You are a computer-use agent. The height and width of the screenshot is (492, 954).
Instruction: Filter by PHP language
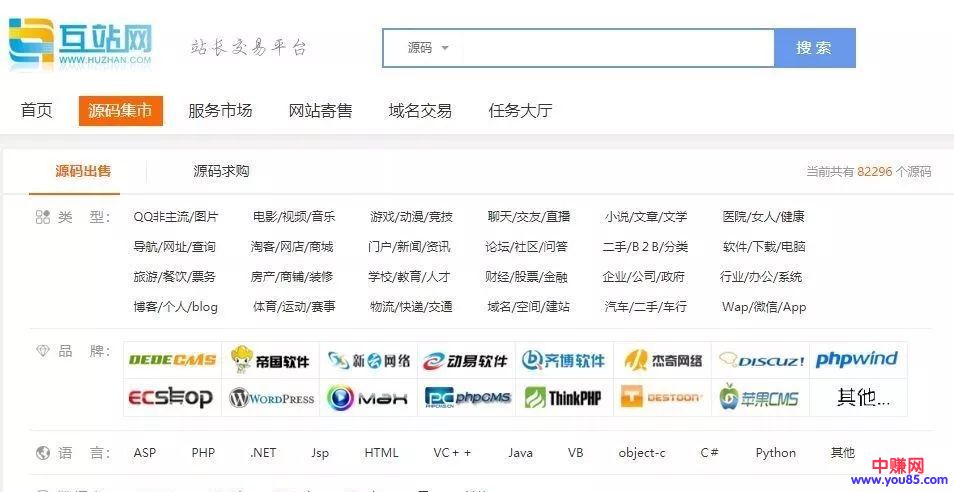click(x=203, y=453)
